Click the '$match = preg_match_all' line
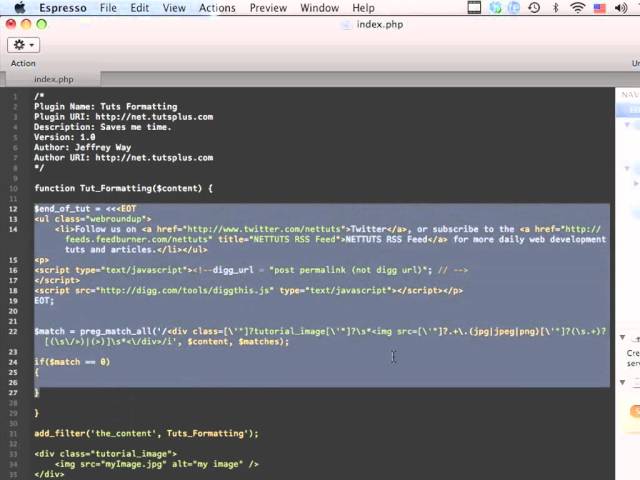This screenshot has height=480, width=640. (320, 331)
